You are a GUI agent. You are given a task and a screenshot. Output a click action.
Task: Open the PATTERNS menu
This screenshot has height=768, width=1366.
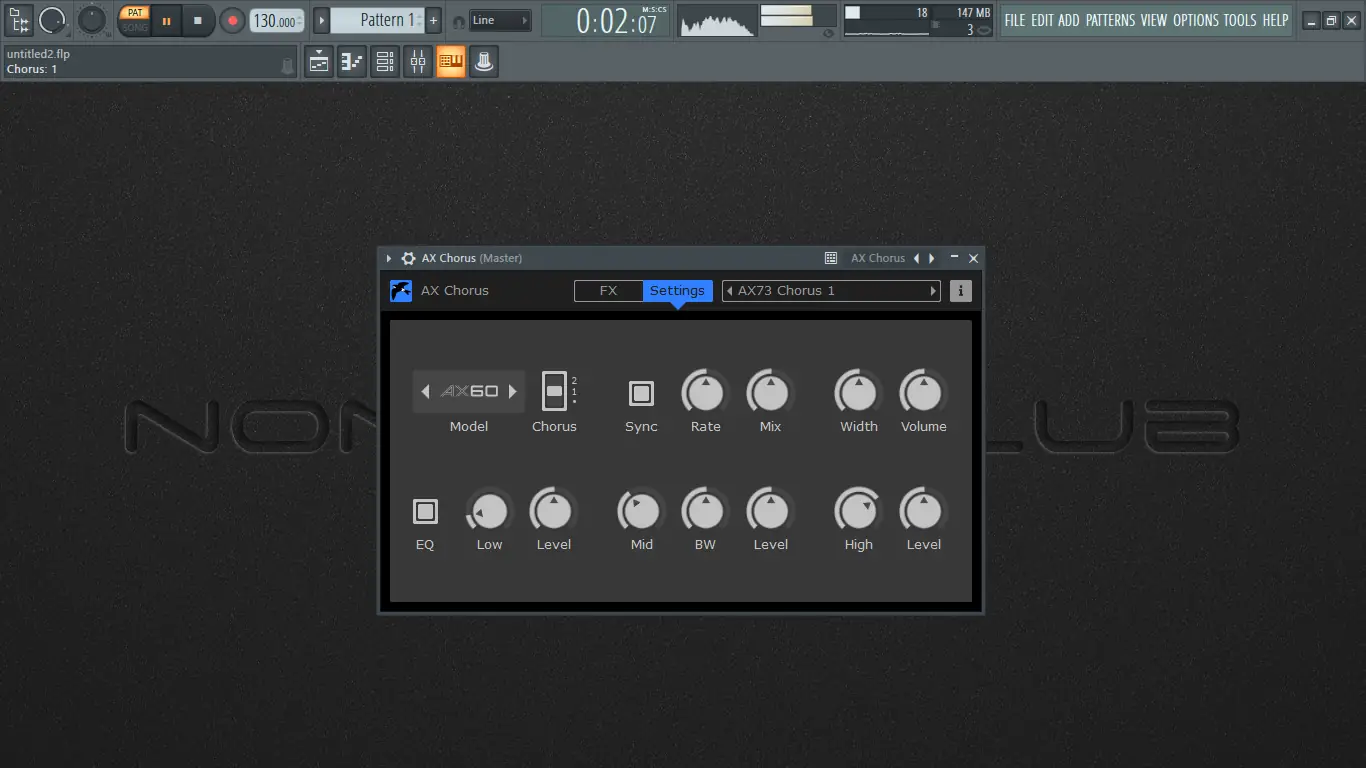[x=1110, y=20]
